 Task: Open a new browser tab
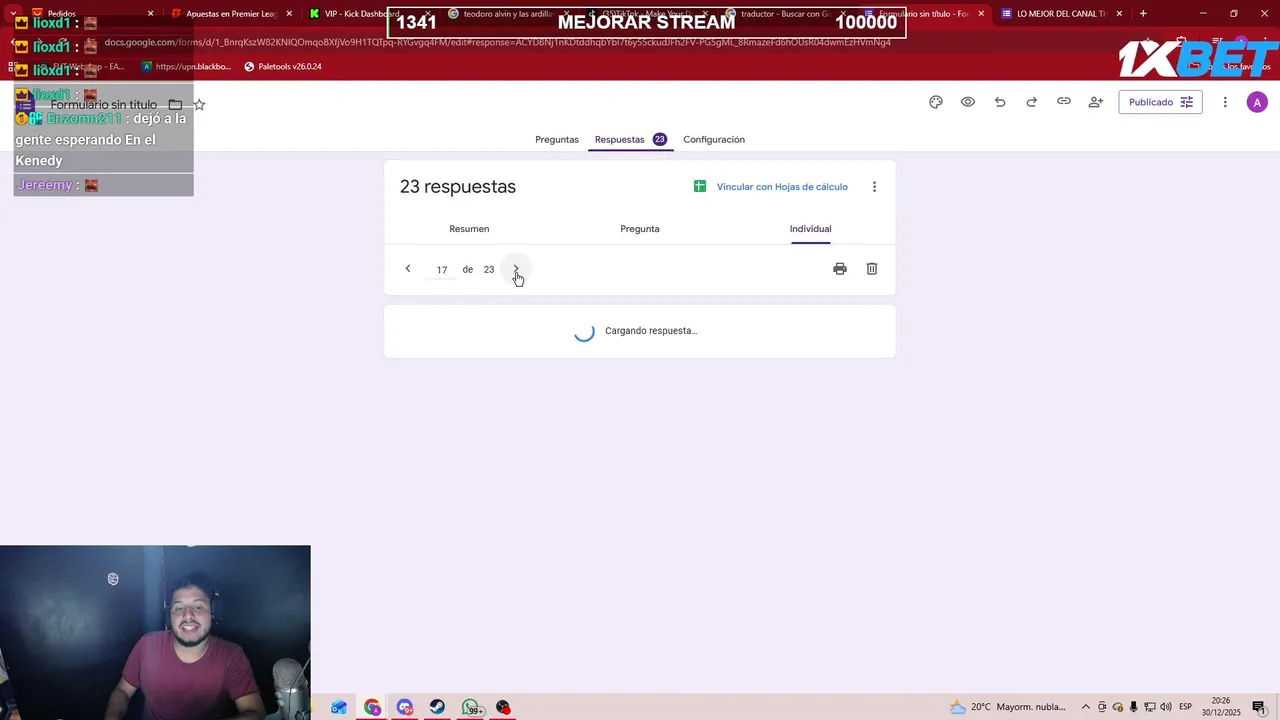(1143, 14)
